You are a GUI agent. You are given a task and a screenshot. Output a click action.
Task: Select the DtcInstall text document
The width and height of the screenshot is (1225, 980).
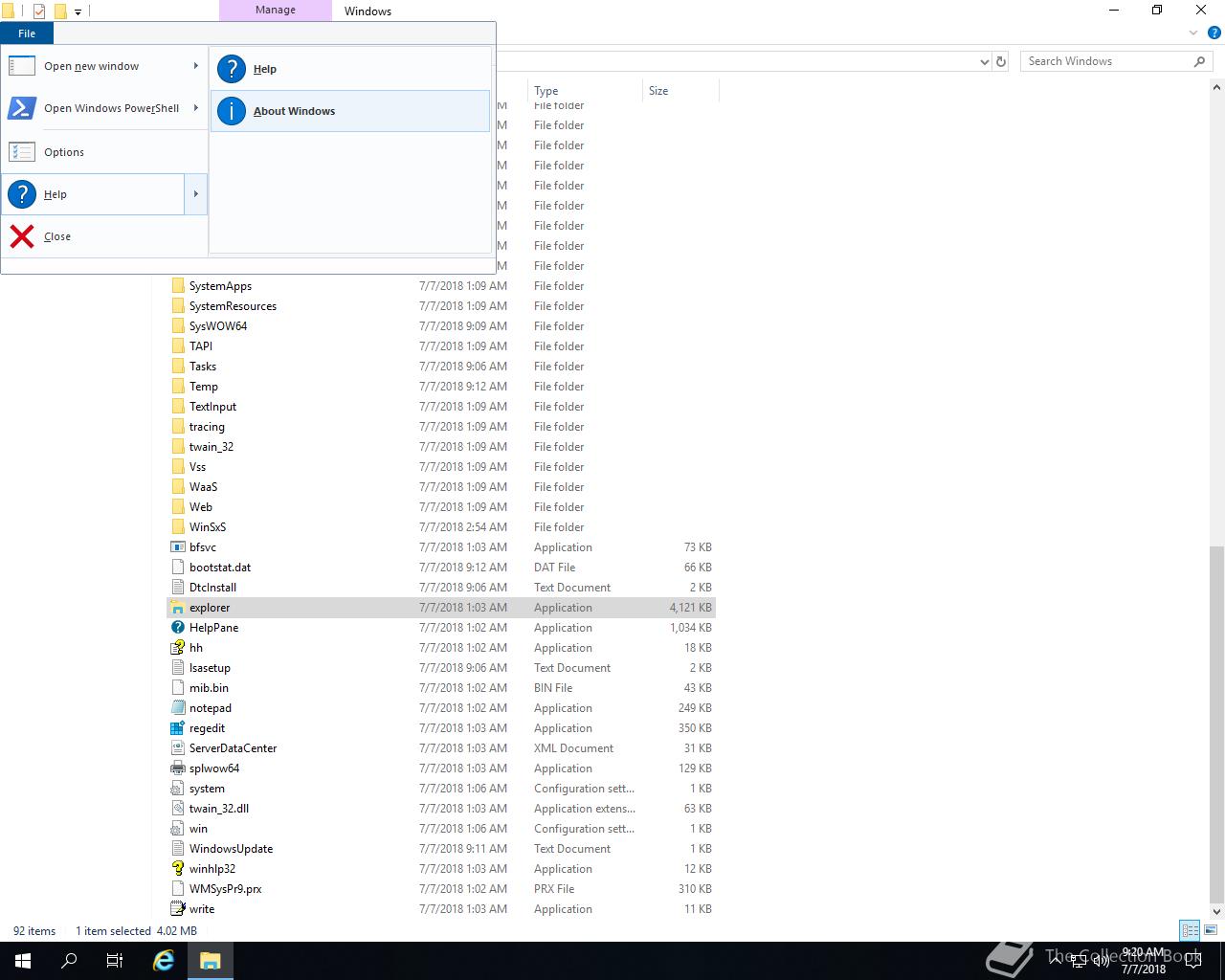(x=212, y=588)
